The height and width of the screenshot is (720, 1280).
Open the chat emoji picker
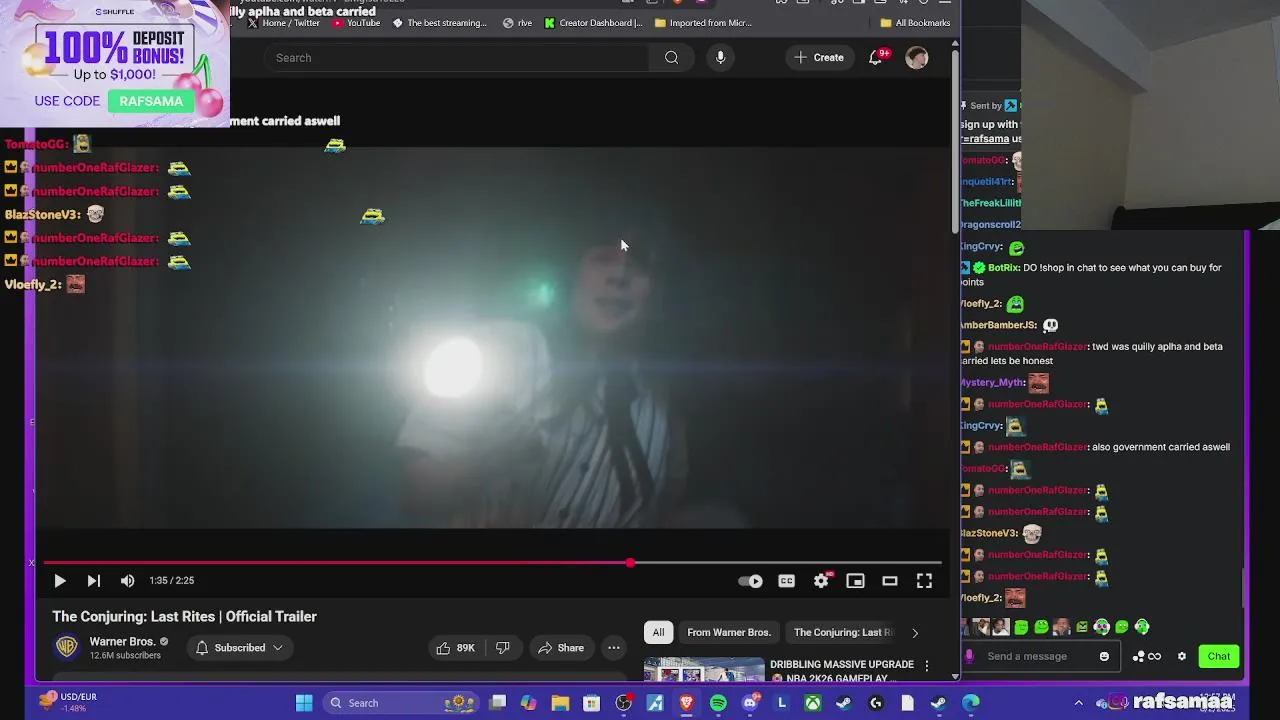1104,656
